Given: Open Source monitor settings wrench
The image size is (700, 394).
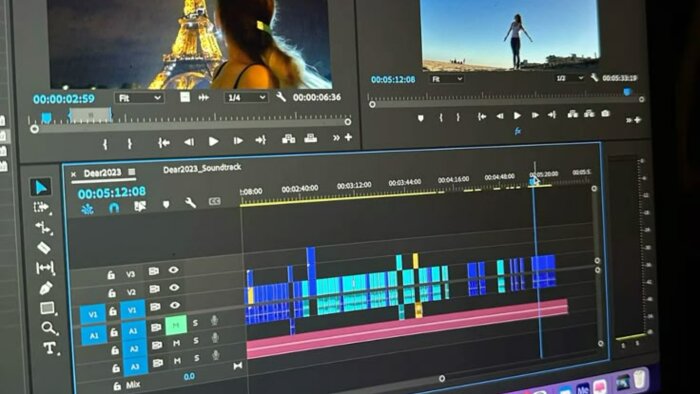Looking at the screenshot, I should (281, 96).
